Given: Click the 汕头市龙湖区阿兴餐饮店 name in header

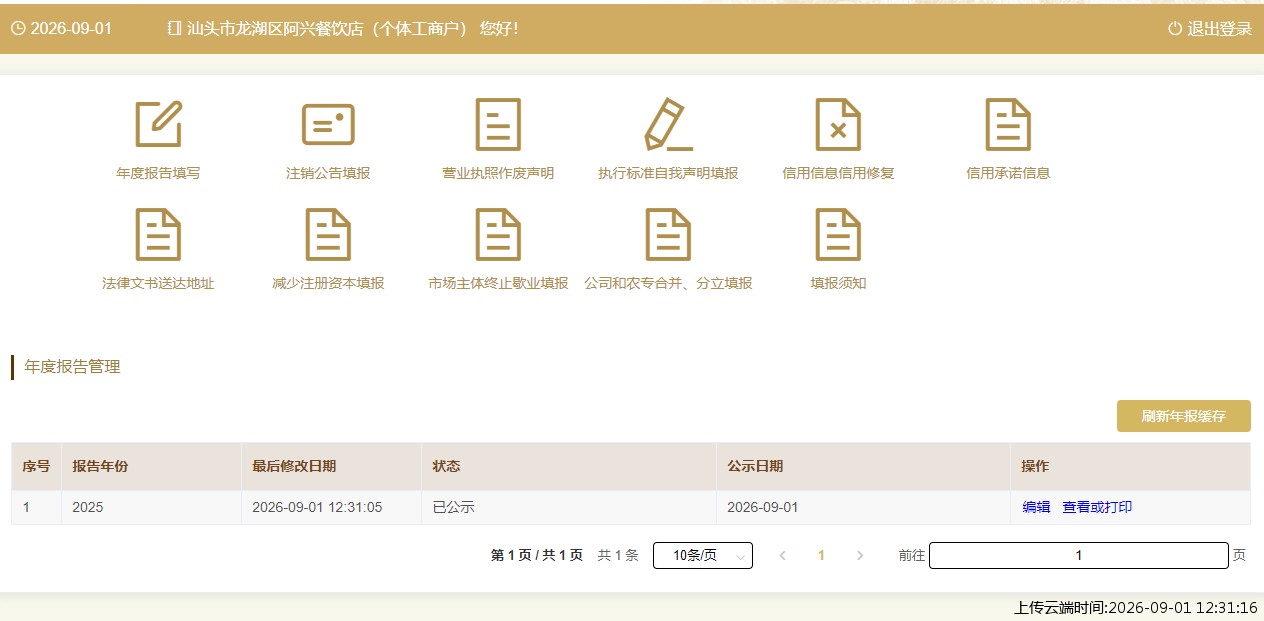Looking at the screenshot, I should pos(328,29).
